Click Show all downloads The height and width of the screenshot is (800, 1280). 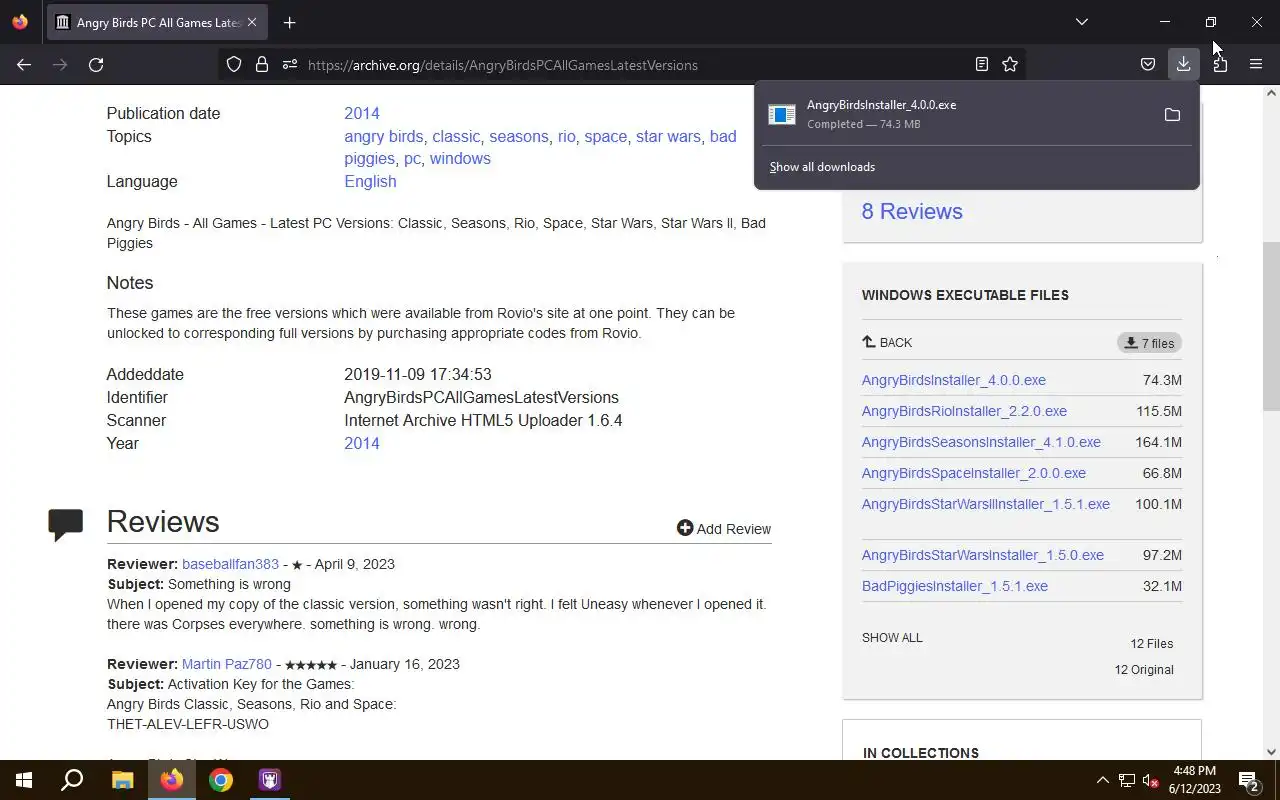[822, 167]
